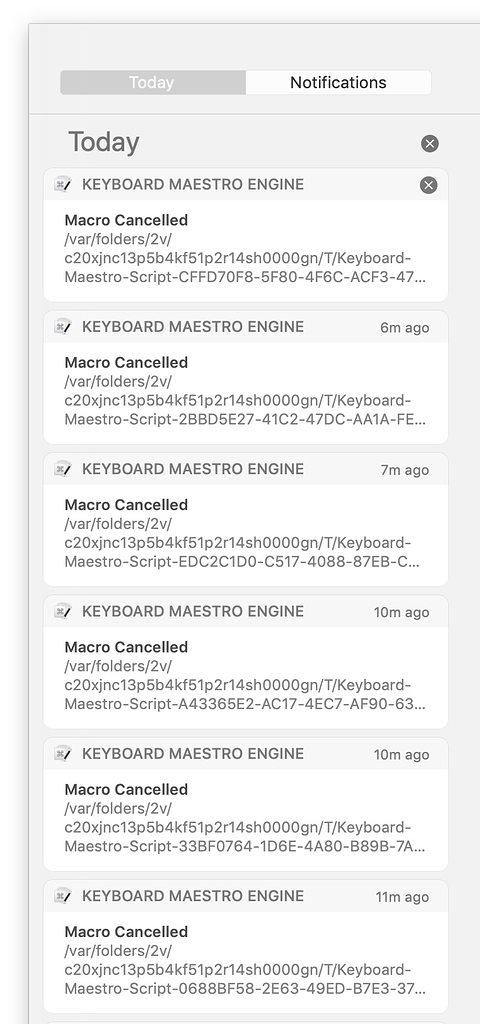This screenshot has height=1024, width=480.
Task: Open the notification with script EDC2C1D0
Action: click(246, 520)
